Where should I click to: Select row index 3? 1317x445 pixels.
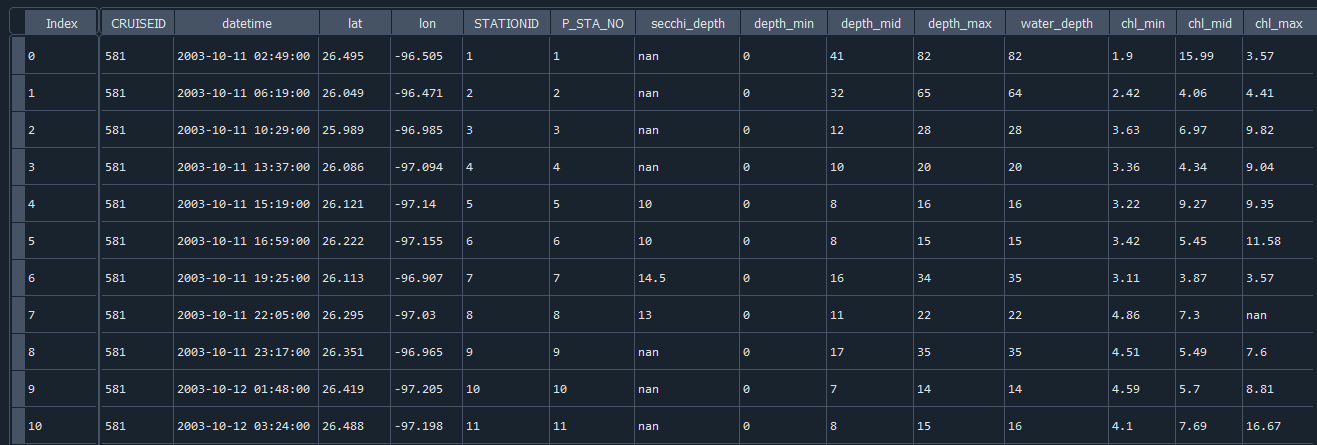pyautogui.click(x=61, y=166)
